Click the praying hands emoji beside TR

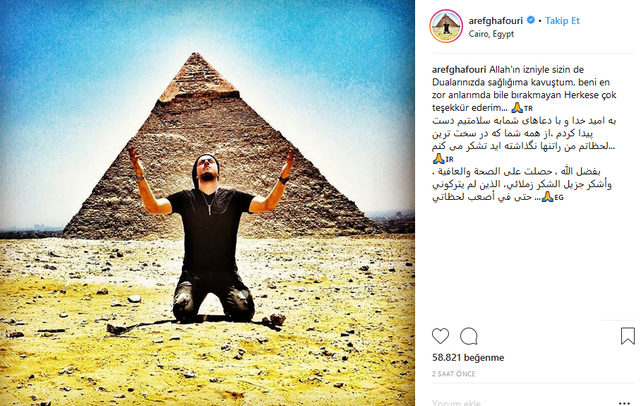click(x=517, y=108)
